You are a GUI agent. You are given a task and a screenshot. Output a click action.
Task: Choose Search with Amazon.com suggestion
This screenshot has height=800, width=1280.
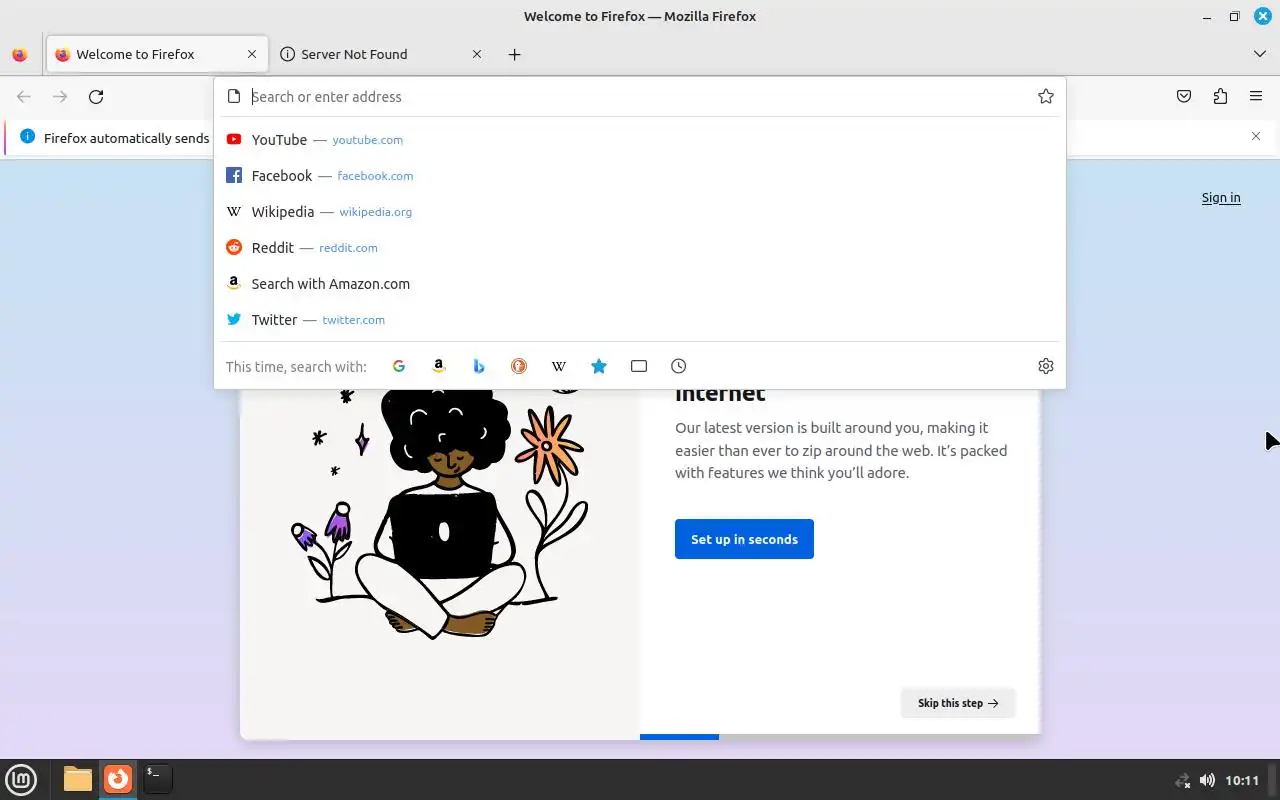click(x=640, y=284)
